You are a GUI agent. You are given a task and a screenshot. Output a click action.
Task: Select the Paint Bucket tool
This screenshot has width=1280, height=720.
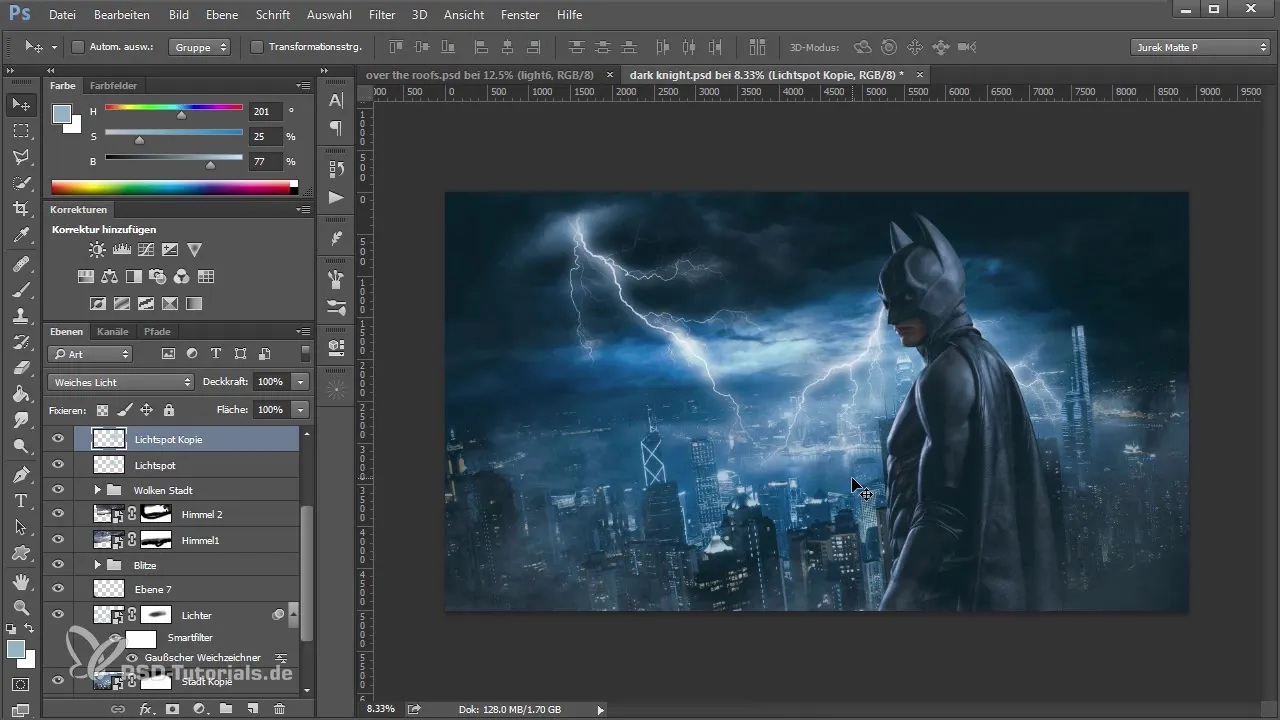coord(20,394)
